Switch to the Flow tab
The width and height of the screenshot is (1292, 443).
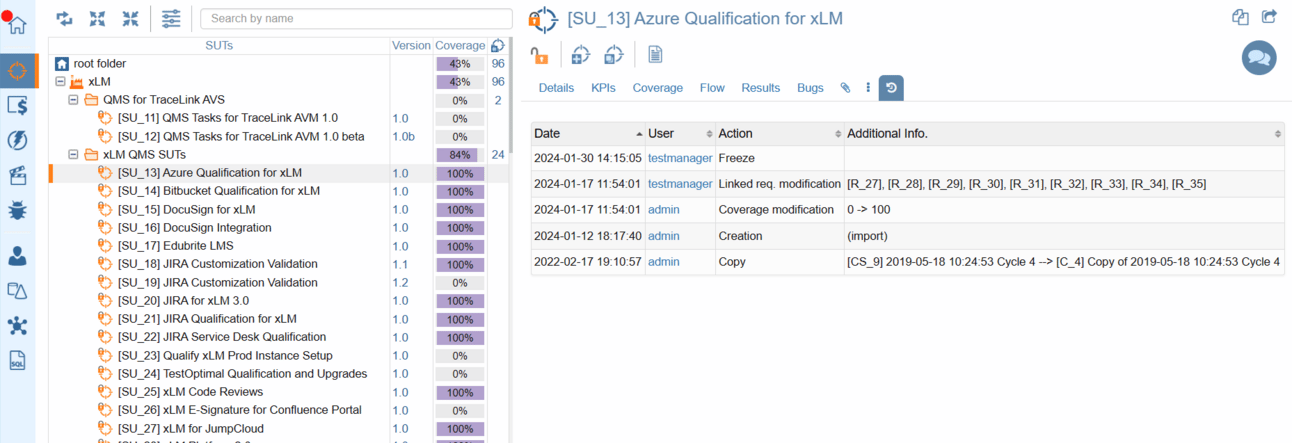pyautogui.click(x=712, y=88)
